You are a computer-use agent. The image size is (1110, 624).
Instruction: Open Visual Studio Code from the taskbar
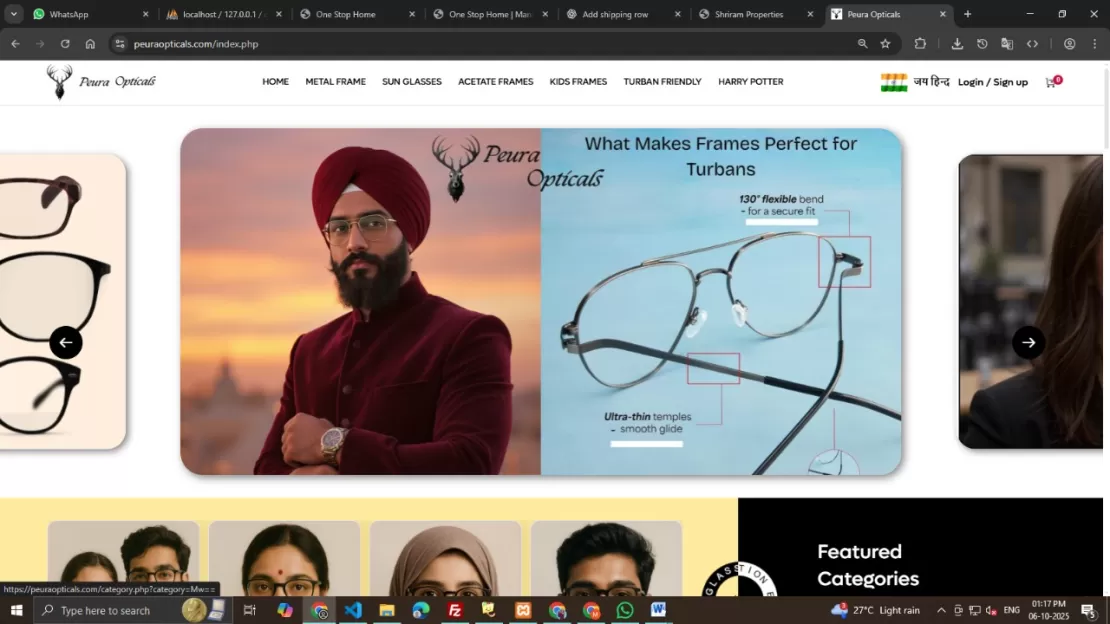click(353, 610)
